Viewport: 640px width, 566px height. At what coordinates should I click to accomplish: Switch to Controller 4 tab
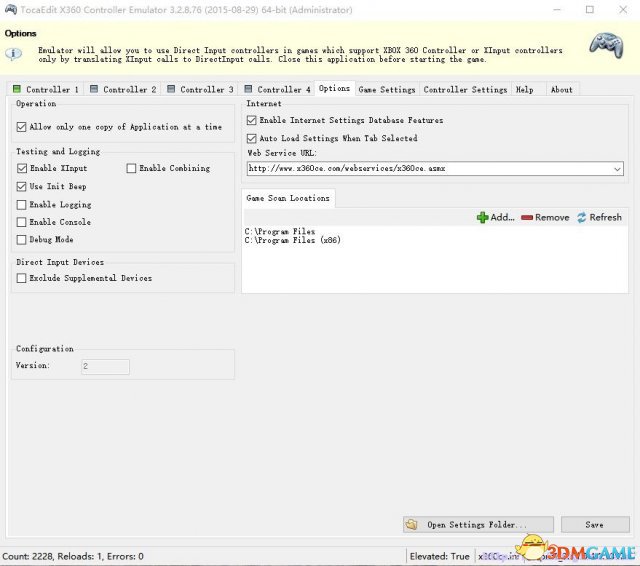click(277, 89)
